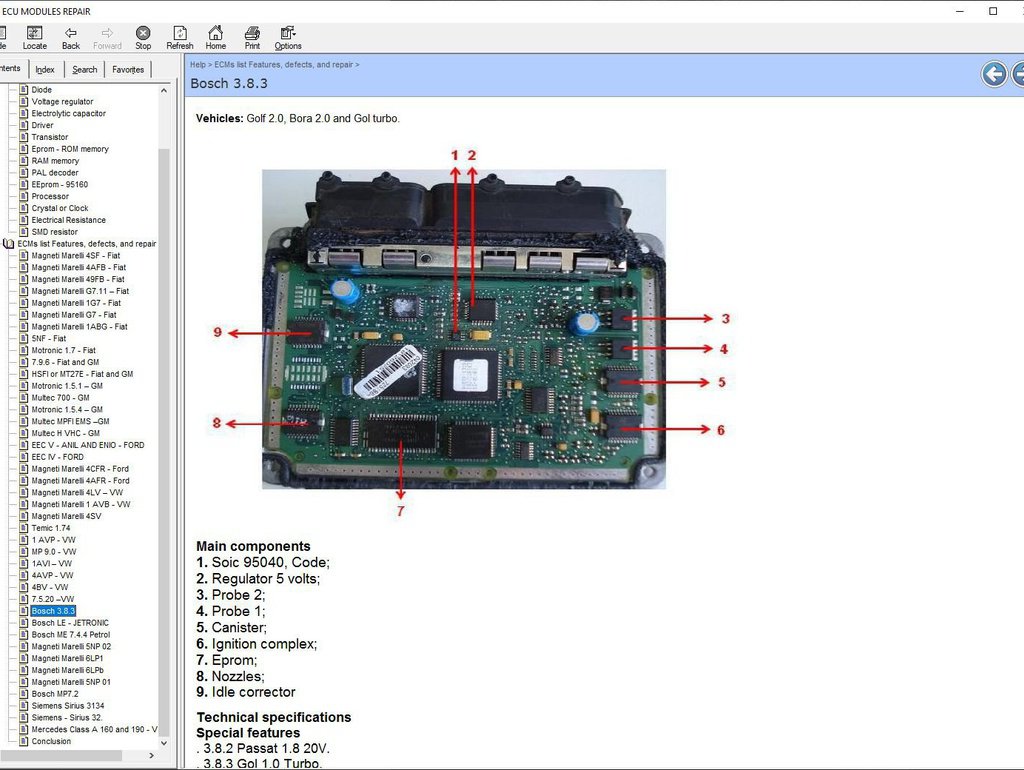Select the SMD resistor topic
1024x770 pixels.
coord(54,232)
